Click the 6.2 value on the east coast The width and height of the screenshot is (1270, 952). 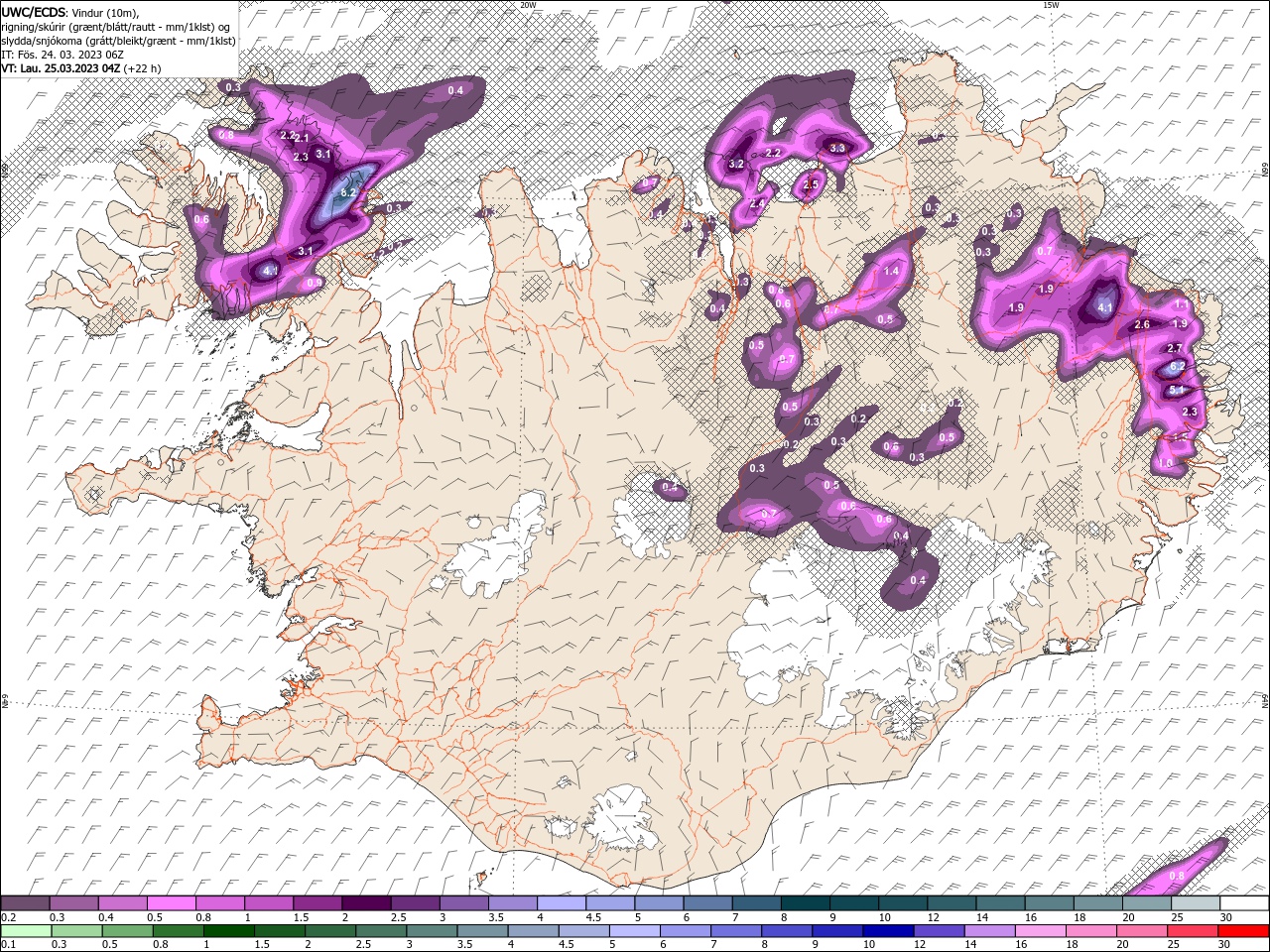click(x=1178, y=367)
